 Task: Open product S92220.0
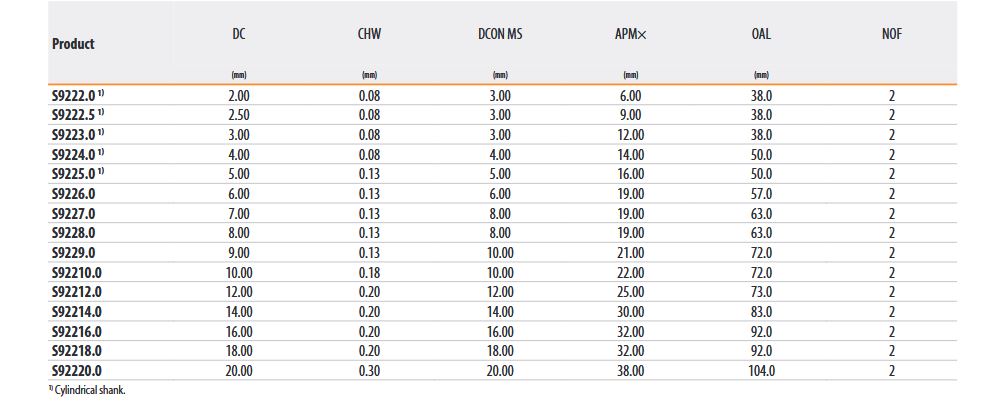(76, 370)
